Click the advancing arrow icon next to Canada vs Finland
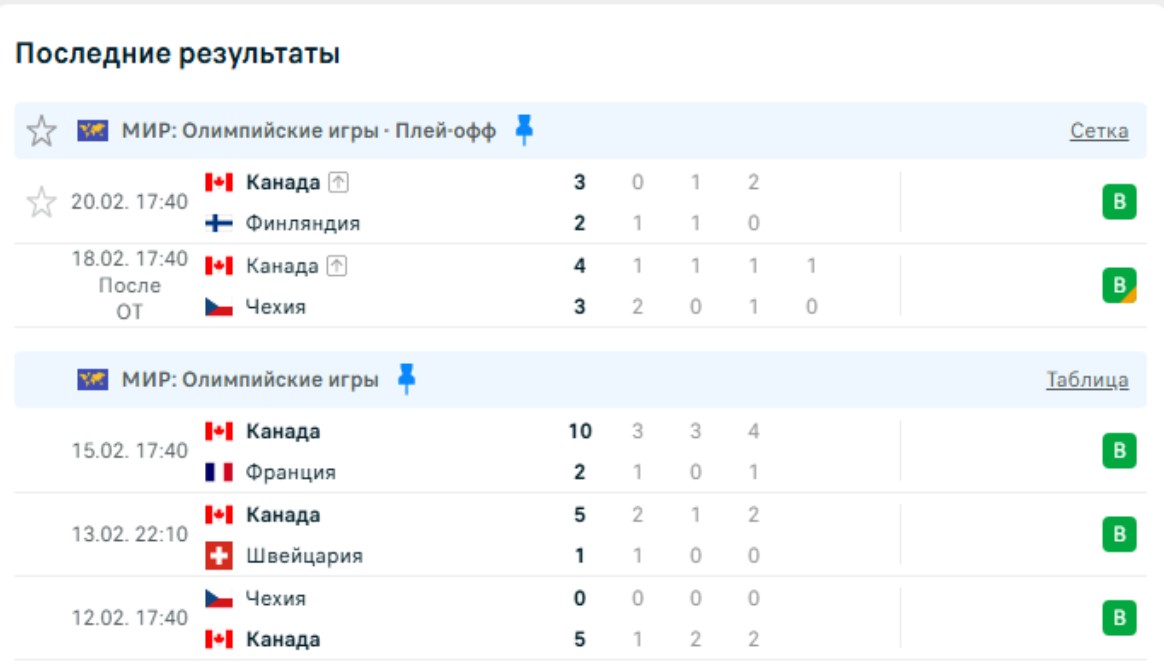The image size is (1164, 672). coord(339,183)
